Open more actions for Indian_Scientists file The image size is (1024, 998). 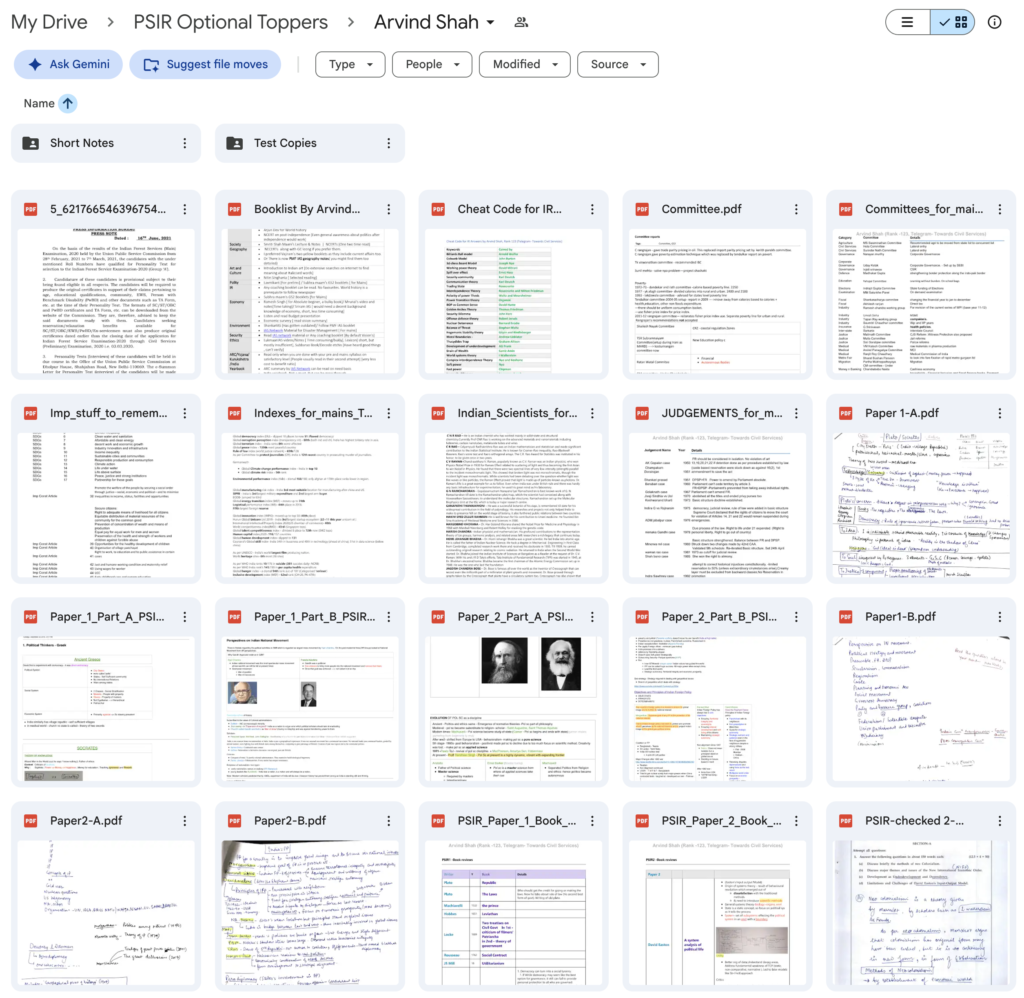pos(592,413)
